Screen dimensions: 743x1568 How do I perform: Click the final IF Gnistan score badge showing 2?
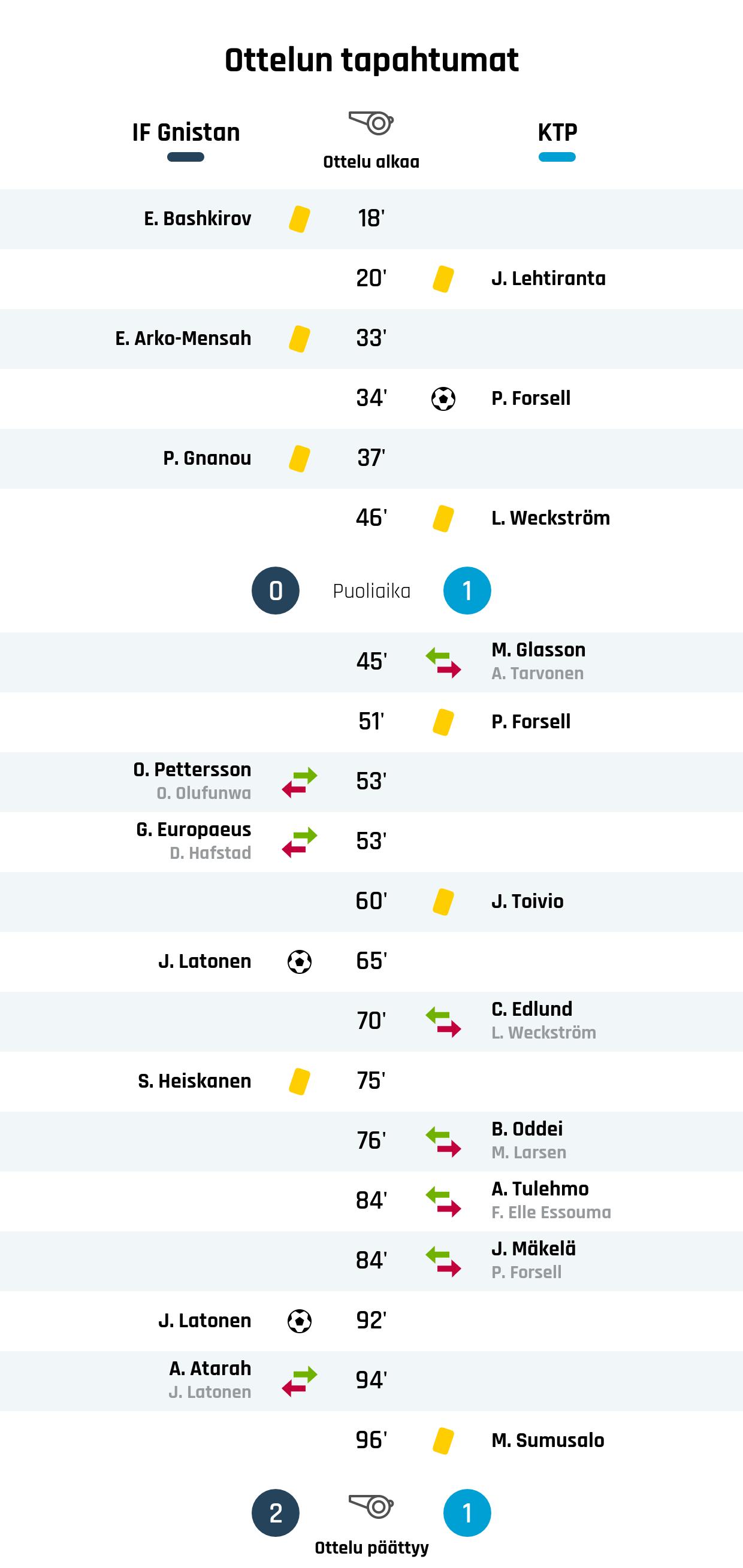tap(275, 1513)
